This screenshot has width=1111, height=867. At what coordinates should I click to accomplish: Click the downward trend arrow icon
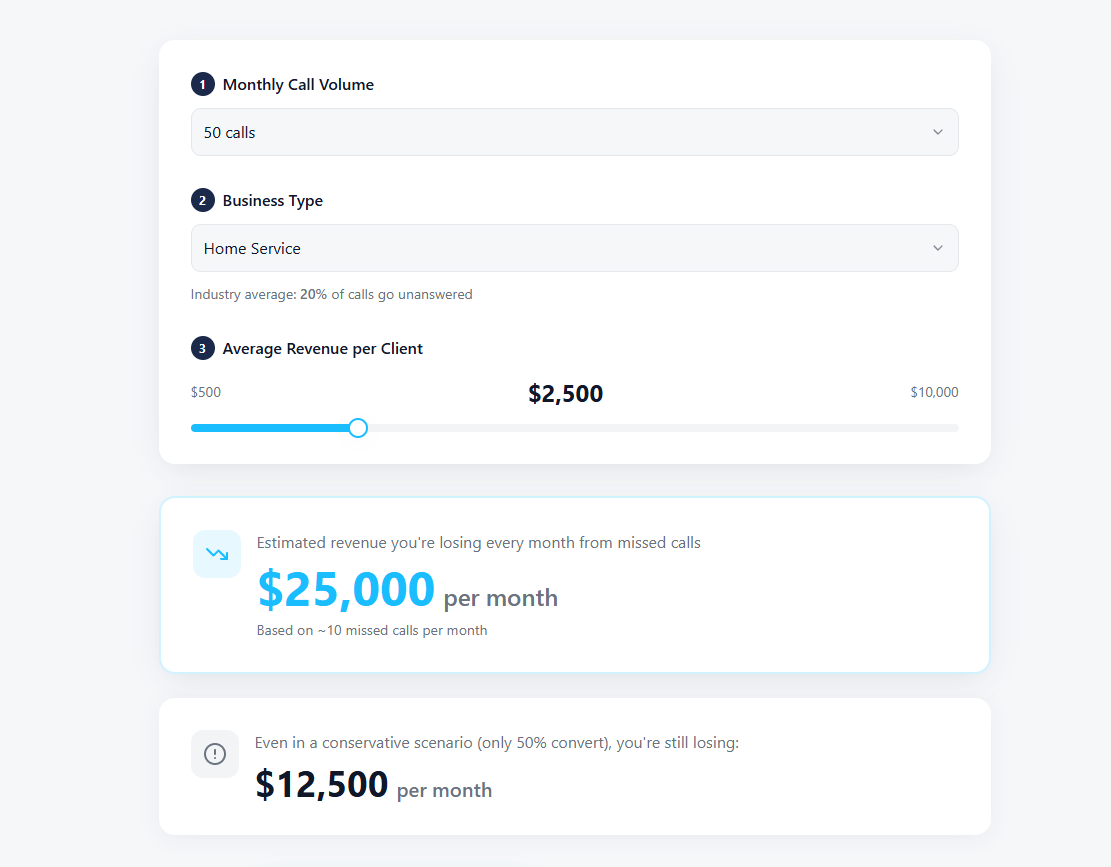[217, 554]
